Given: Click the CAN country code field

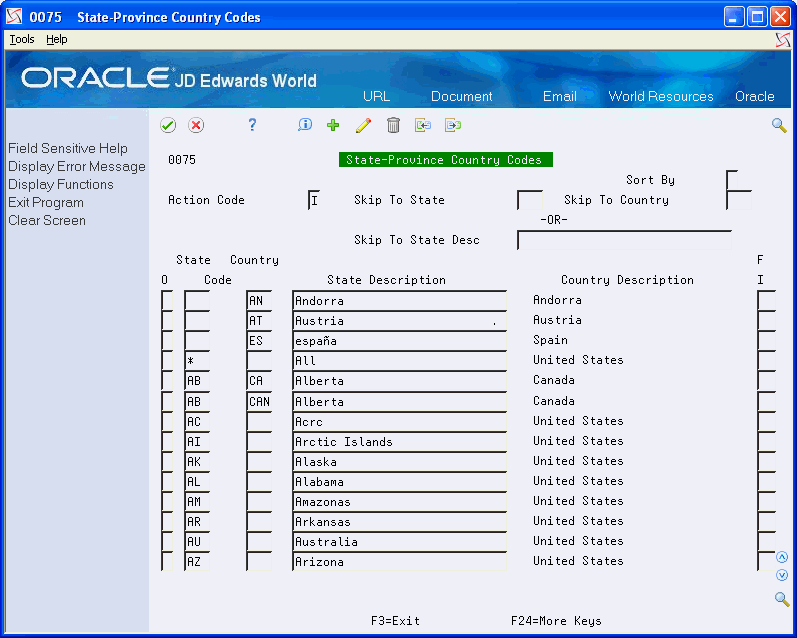Looking at the screenshot, I should point(259,402).
